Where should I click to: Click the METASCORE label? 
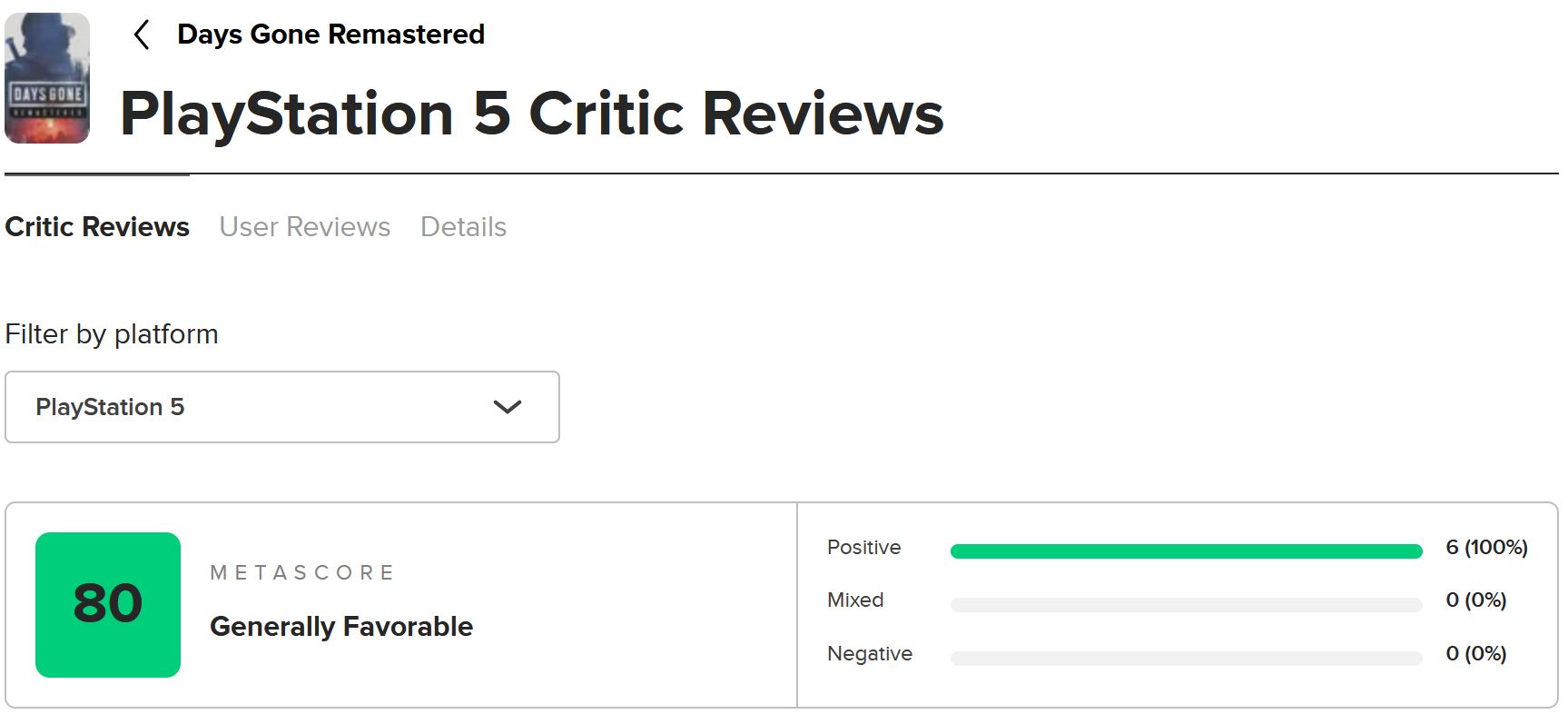pyautogui.click(x=302, y=572)
